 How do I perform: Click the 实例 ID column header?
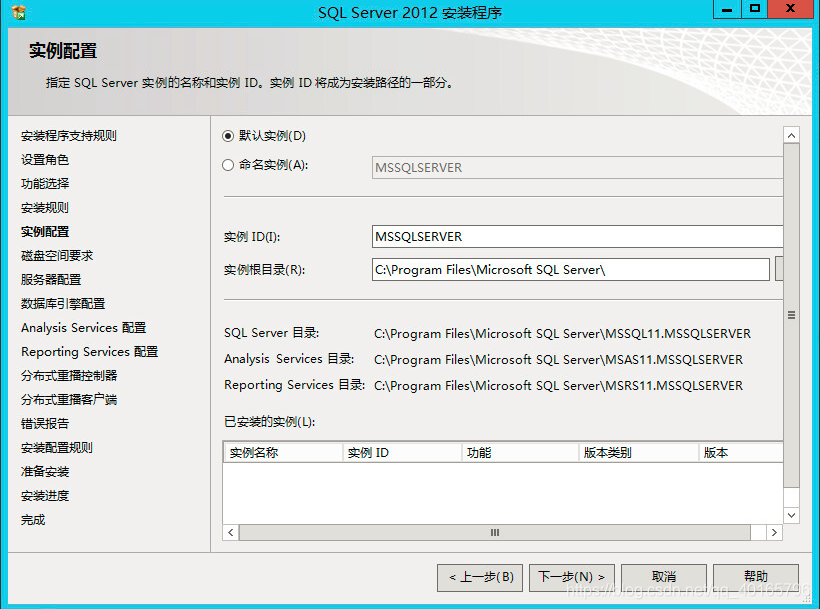tap(402, 453)
